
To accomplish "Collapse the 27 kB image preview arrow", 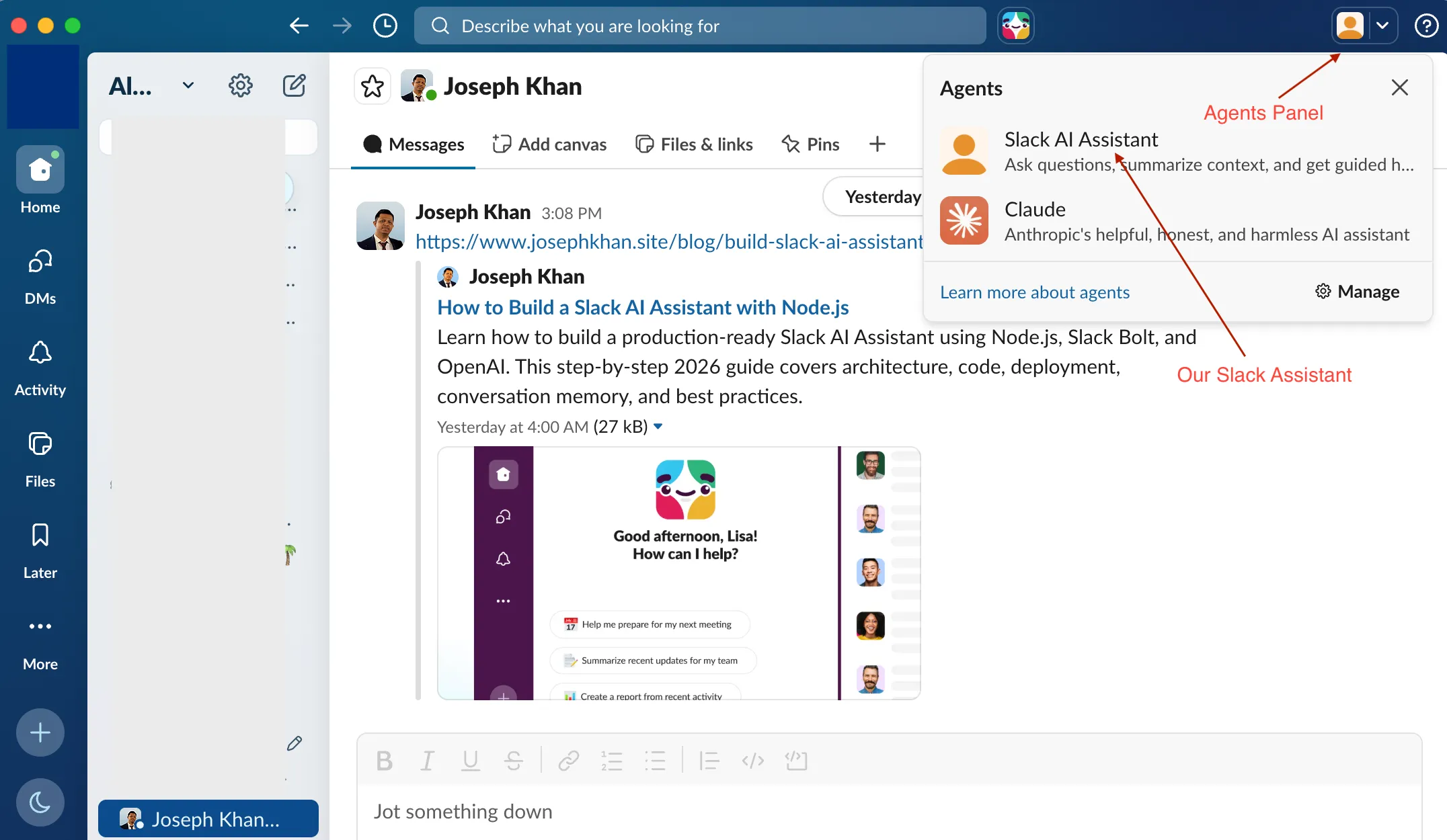I will coord(658,427).
